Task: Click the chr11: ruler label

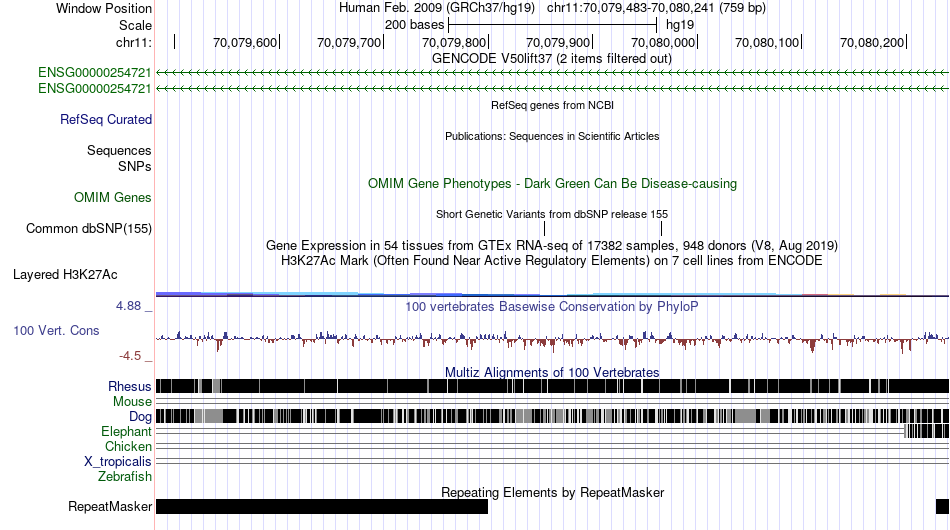Action: click(x=134, y=42)
